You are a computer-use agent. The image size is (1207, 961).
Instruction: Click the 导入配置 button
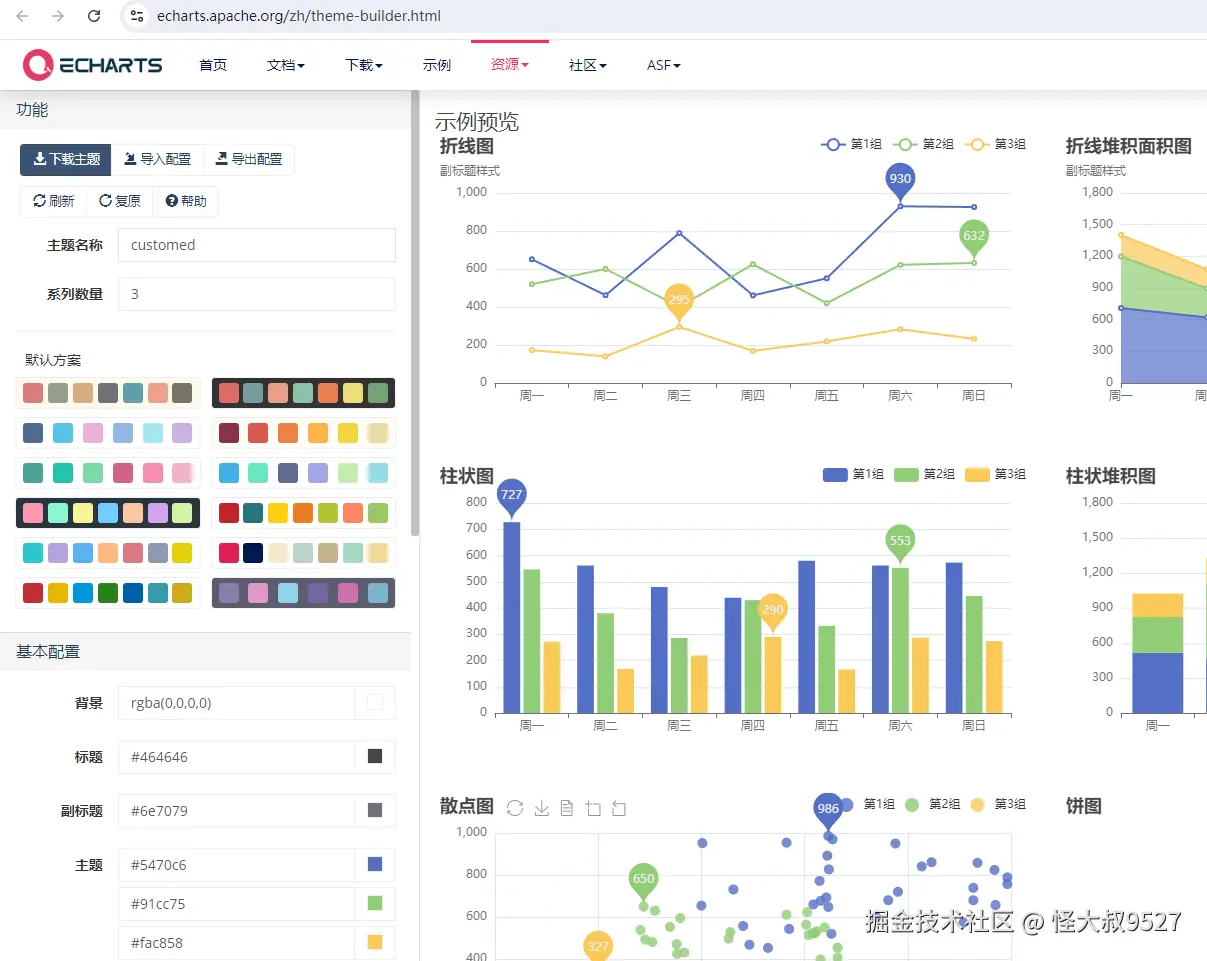(157, 159)
